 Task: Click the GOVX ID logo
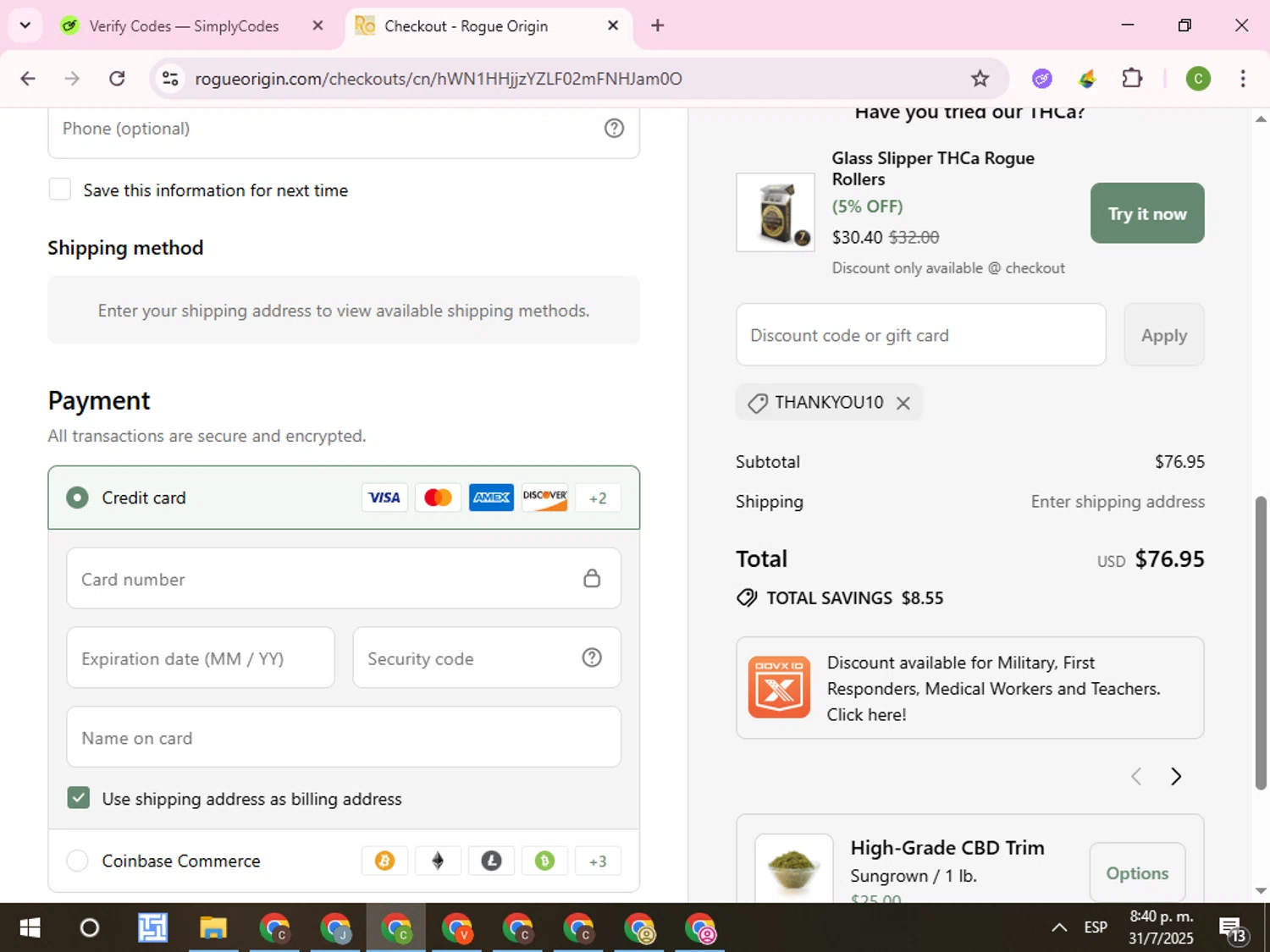pyautogui.click(x=779, y=687)
